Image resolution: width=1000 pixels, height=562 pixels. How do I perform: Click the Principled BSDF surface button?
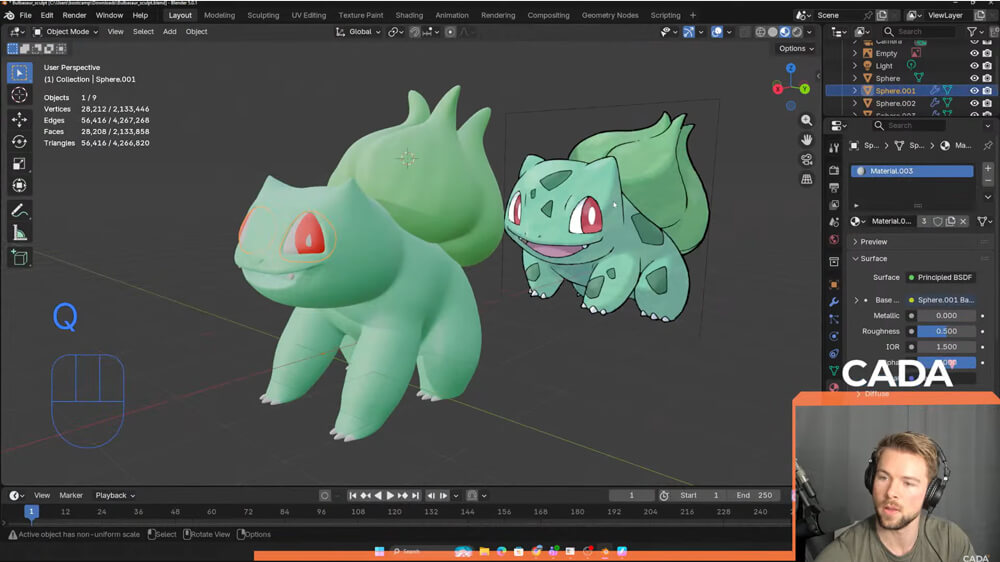(x=940, y=277)
